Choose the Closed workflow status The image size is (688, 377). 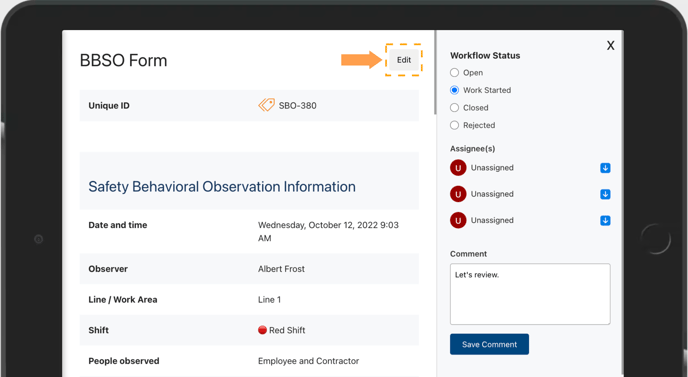[x=455, y=108]
